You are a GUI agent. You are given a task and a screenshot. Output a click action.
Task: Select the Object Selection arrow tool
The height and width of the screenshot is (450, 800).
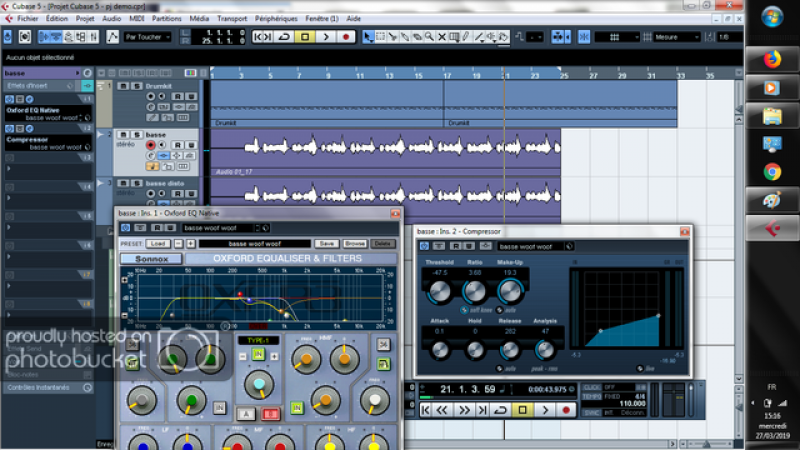click(x=368, y=37)
